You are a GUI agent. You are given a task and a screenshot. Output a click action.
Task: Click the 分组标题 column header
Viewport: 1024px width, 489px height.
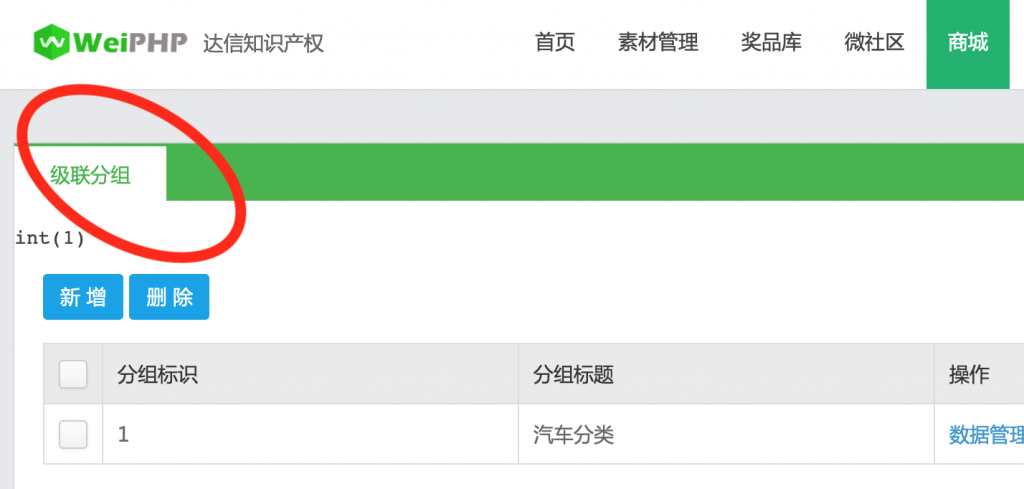click(574, 375)
